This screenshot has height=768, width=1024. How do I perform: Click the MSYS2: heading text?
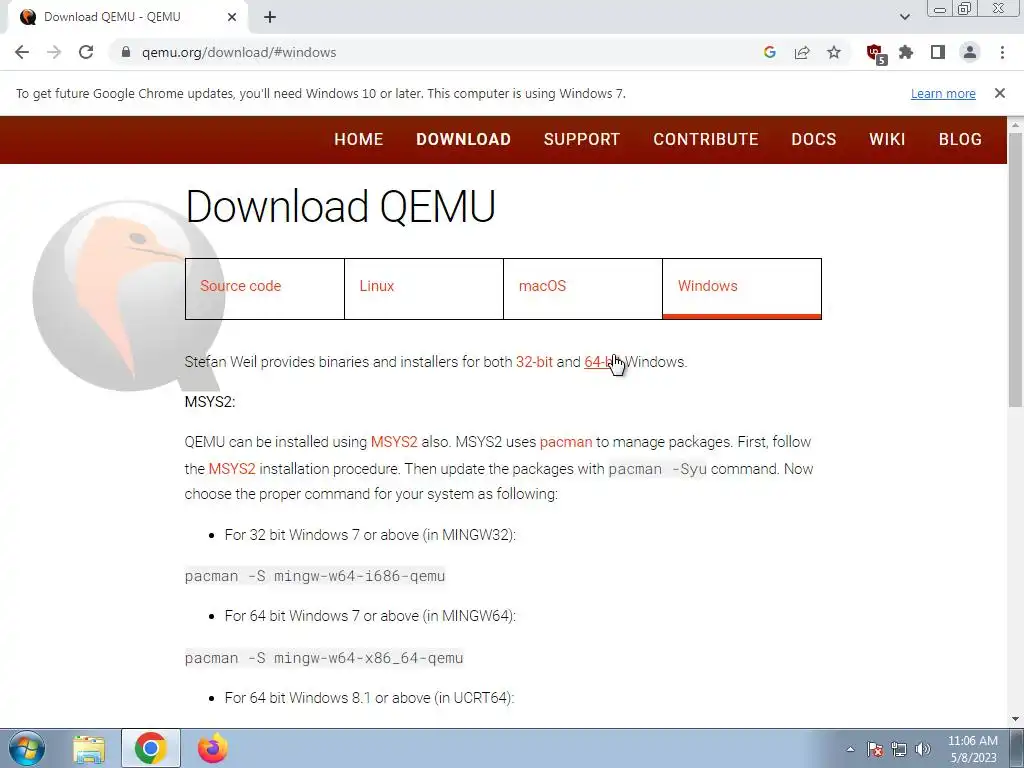click(210, 402)
